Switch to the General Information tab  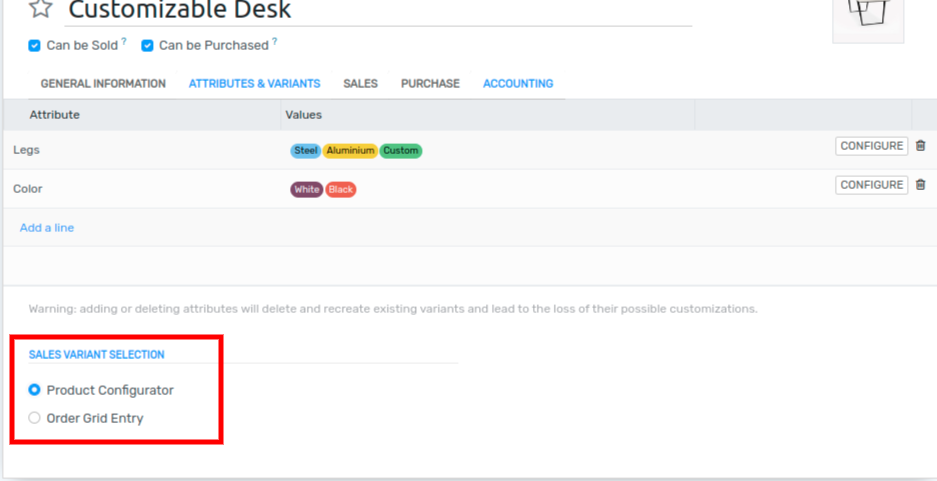tap(103, 84)
